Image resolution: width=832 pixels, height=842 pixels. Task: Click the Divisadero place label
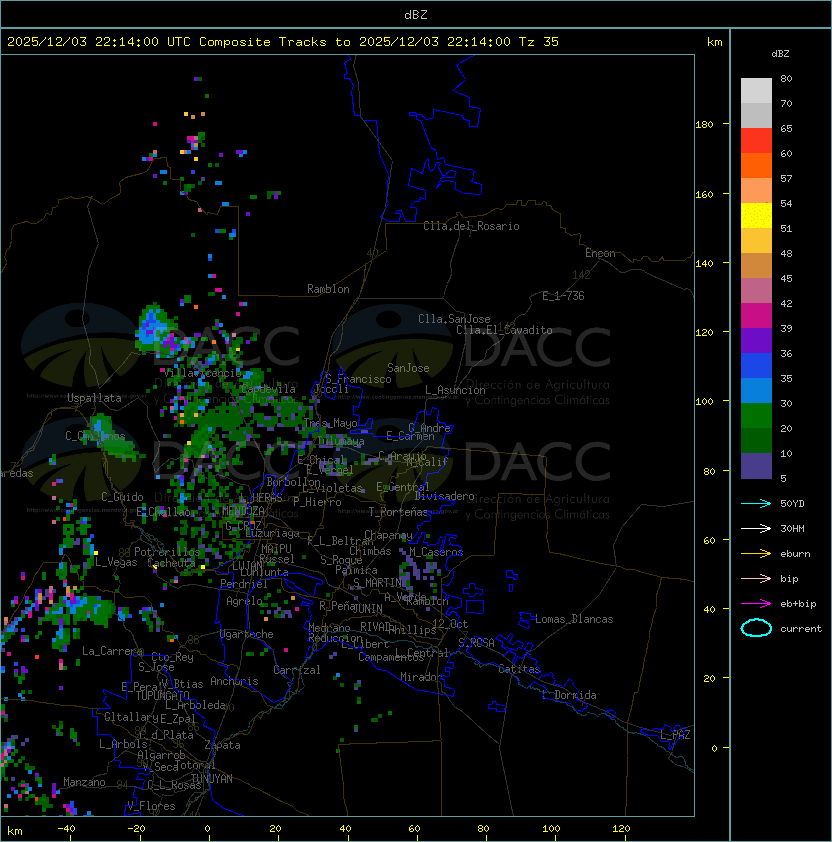click(444, 496)
